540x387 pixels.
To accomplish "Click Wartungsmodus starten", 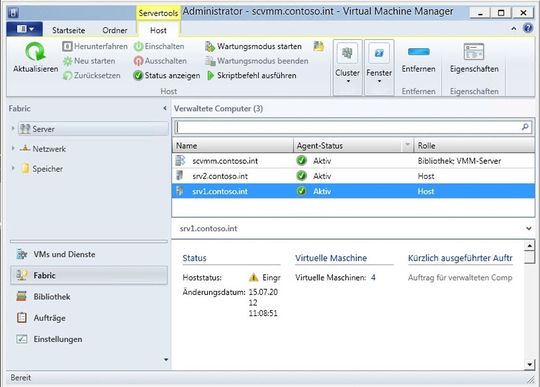I will (253, 46).
